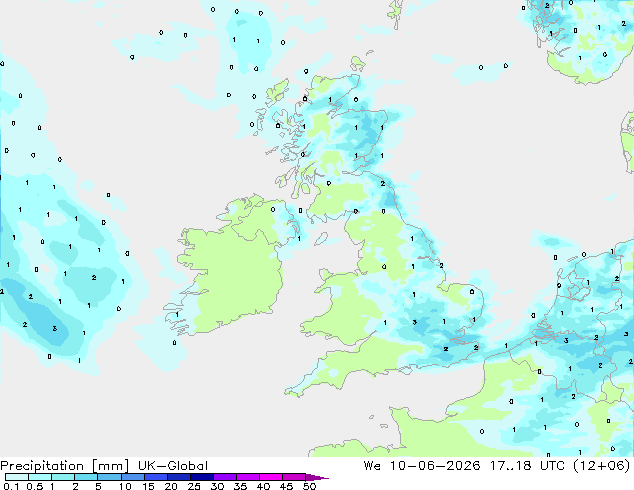Click the 0.1–0.5 mm legend color swatch
The width and height of the screenshot is (634, 490).
17,477
